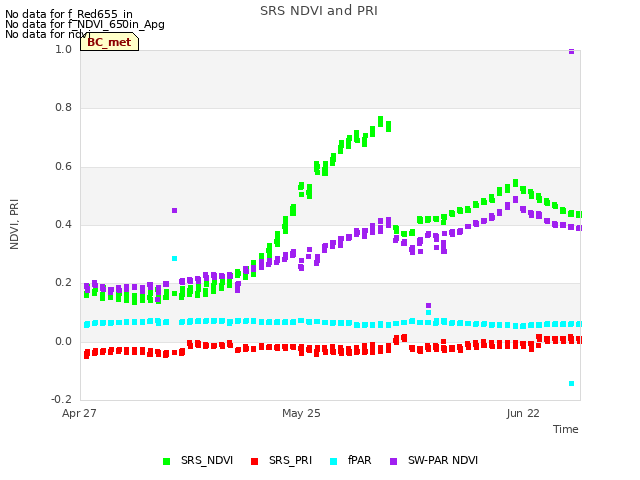Screen dimensions: 640x480
Task: Click the BC_met annotation label
Action: click(109, 42)
